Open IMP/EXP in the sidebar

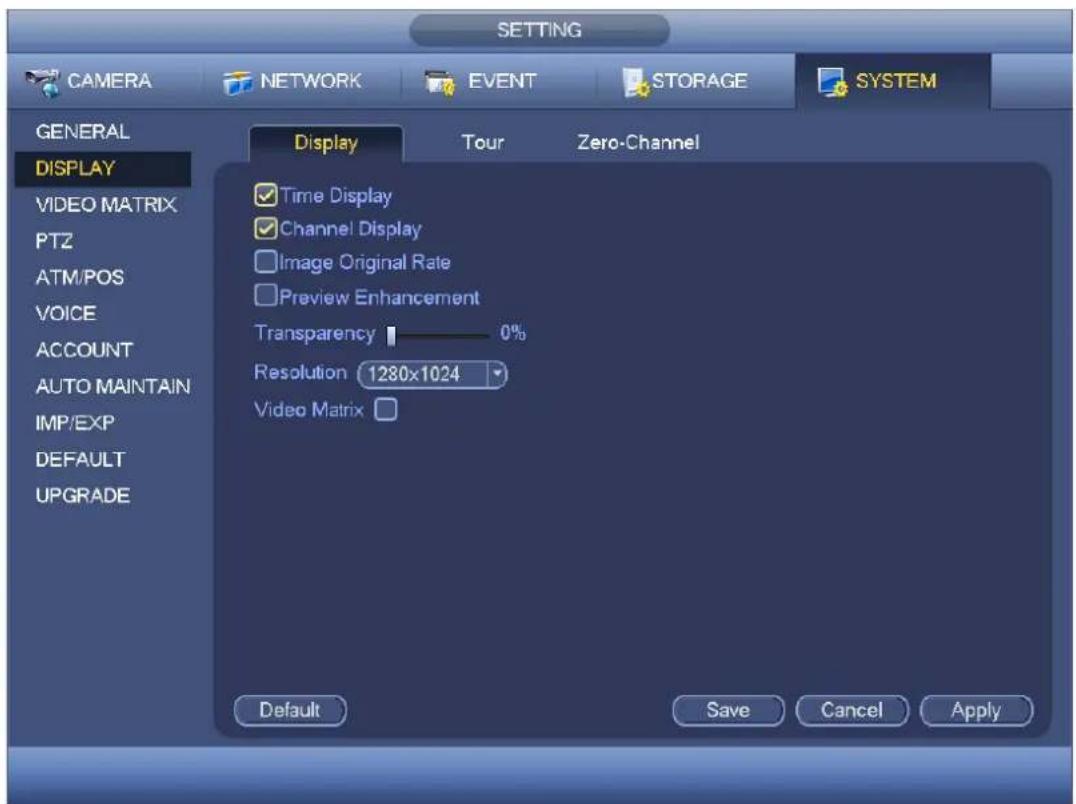point(75,423)
